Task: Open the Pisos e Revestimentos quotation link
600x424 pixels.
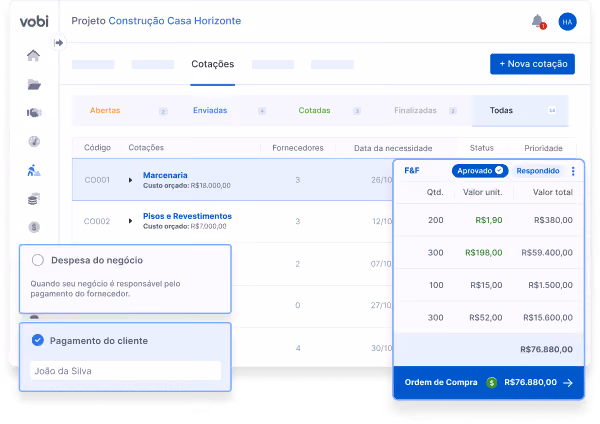Action: coord(187,216)
